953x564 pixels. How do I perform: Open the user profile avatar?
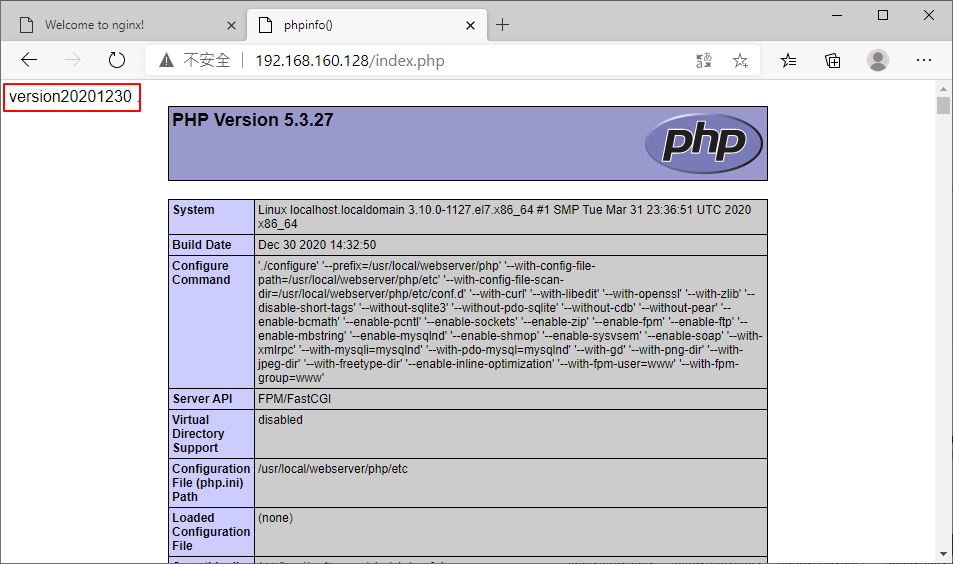coord(878,60)
